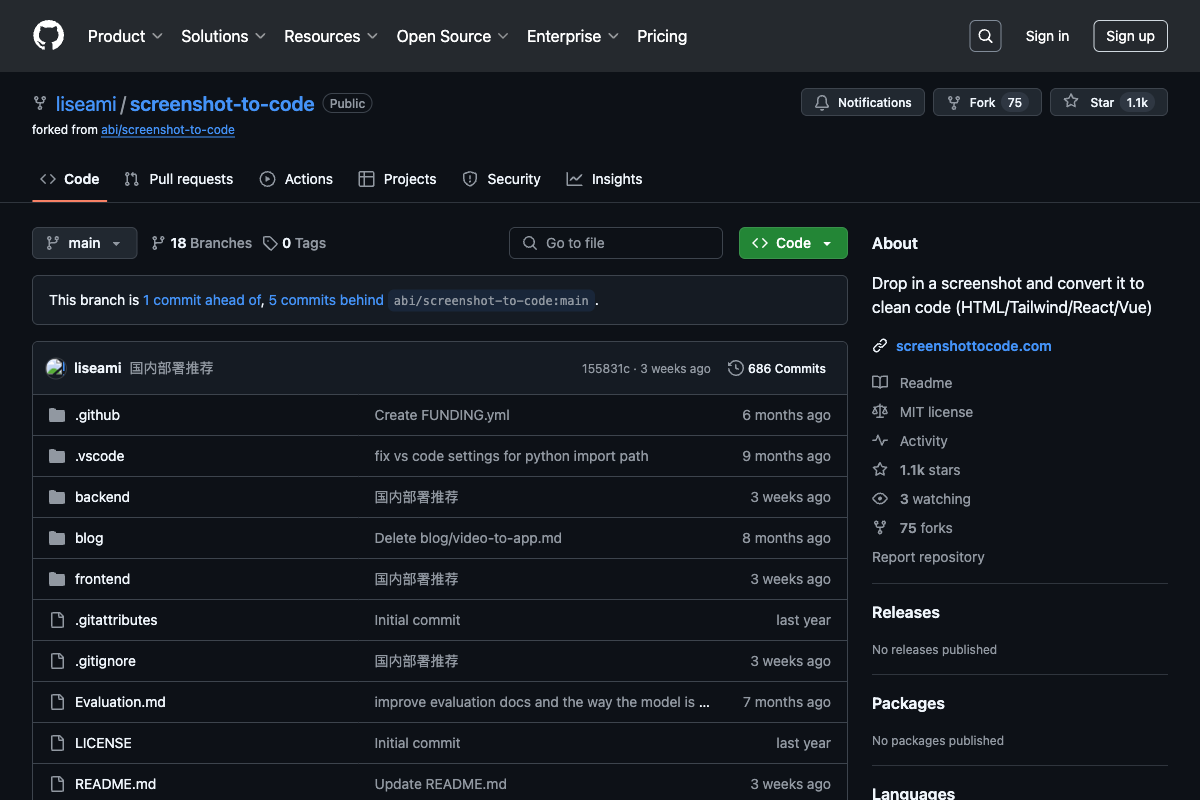Open the improve evaluation docs commit message

[542, 702]
